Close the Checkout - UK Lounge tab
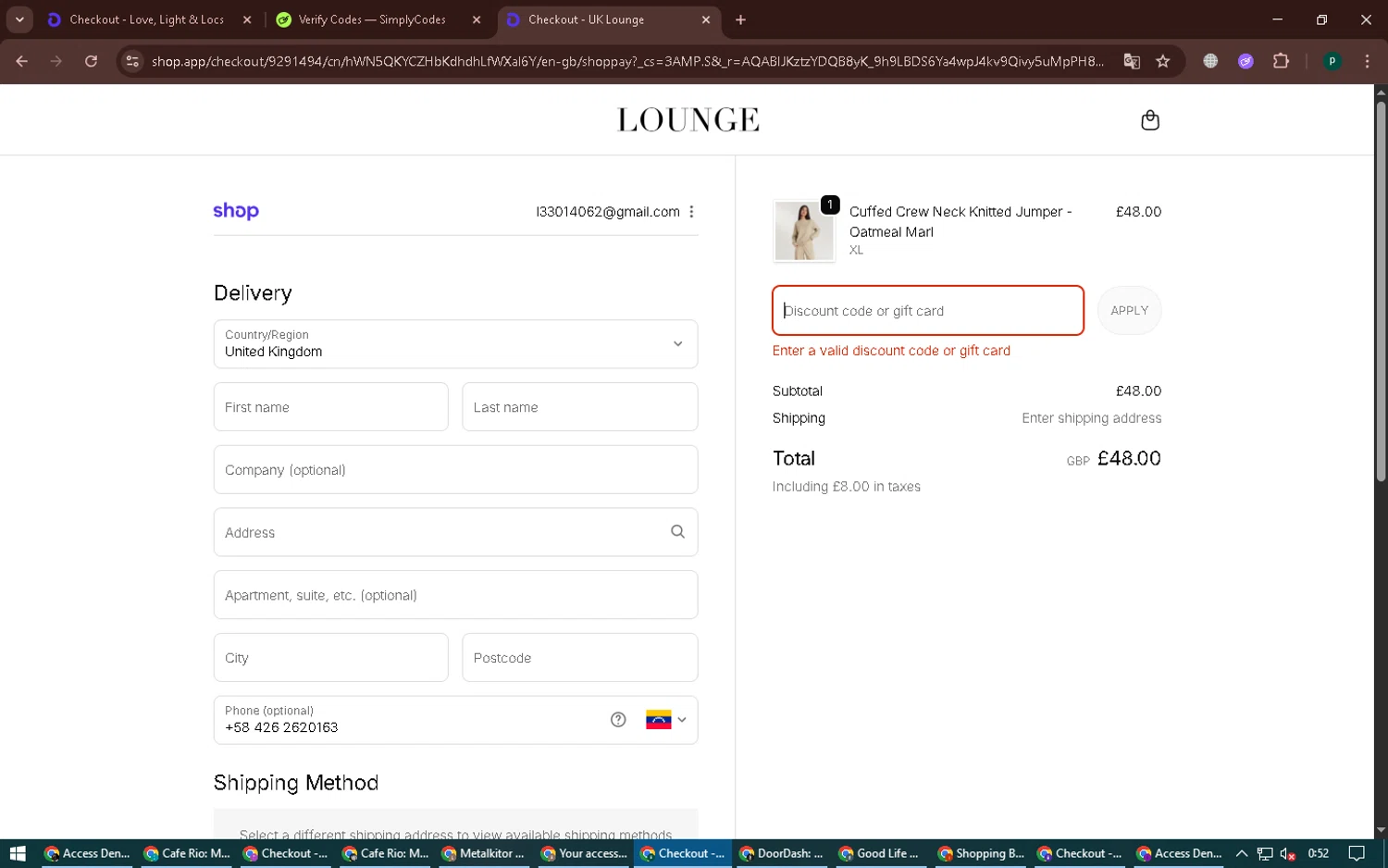This screenshot has width=1388, height=868. coord(705,19)
